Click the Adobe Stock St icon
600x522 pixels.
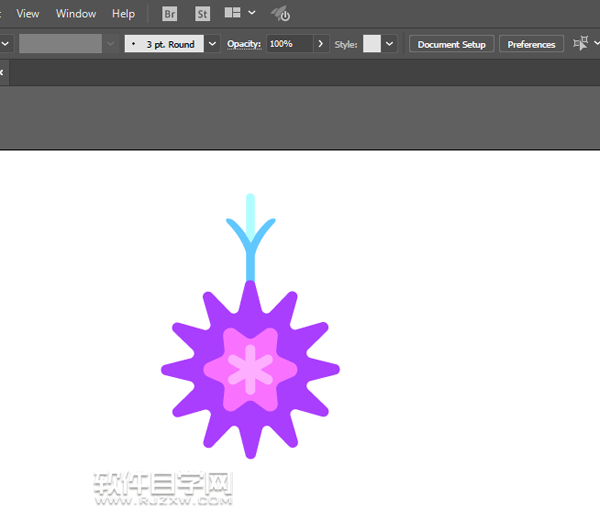[x=203, y=14]
